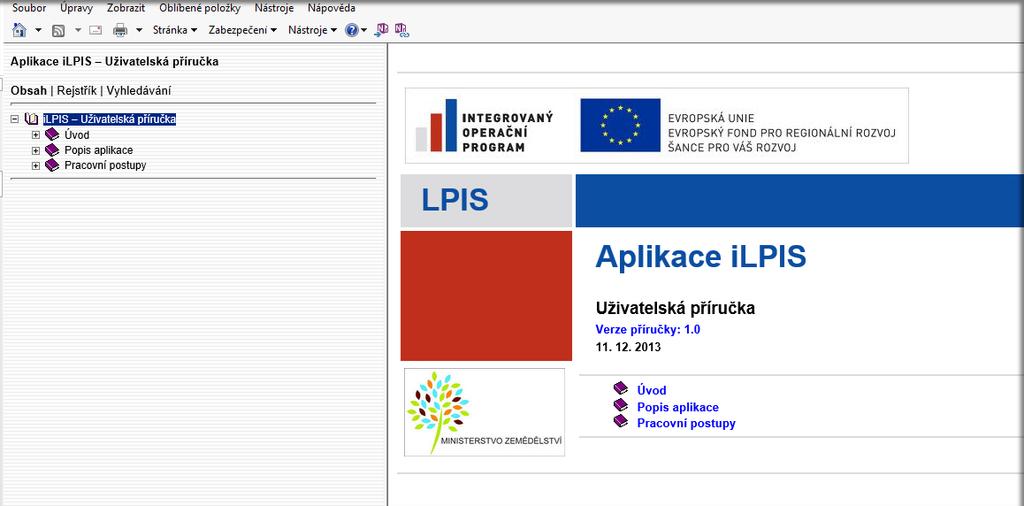Click the book icon beside Pracovní postupy in the tree

click(x=52, y=165)
